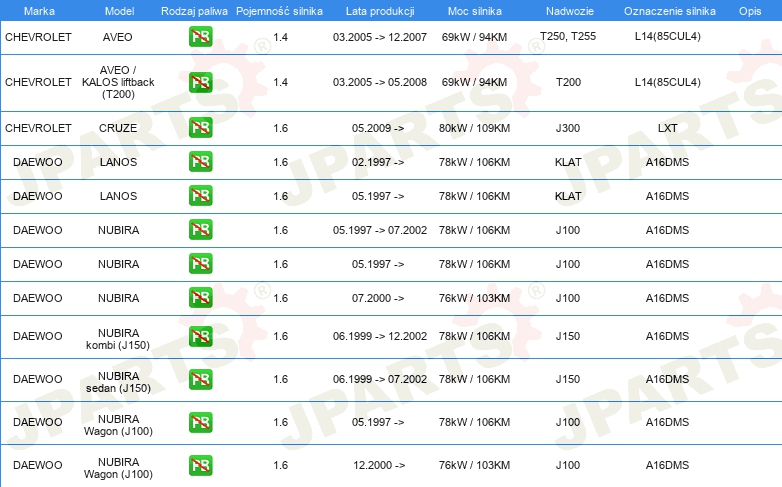782x487 pixels.
Task: Select the 05.1997 -> 07.2002 date cell
Action: (380, 230)
